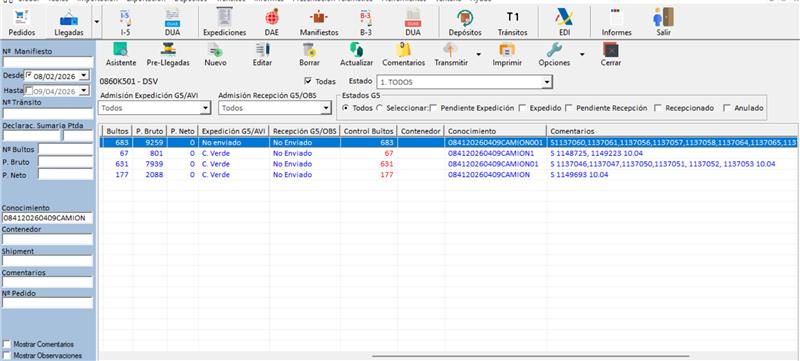Check the Recepcionado checkbox
Screen dimensions: 800x361
coord(658,108)
